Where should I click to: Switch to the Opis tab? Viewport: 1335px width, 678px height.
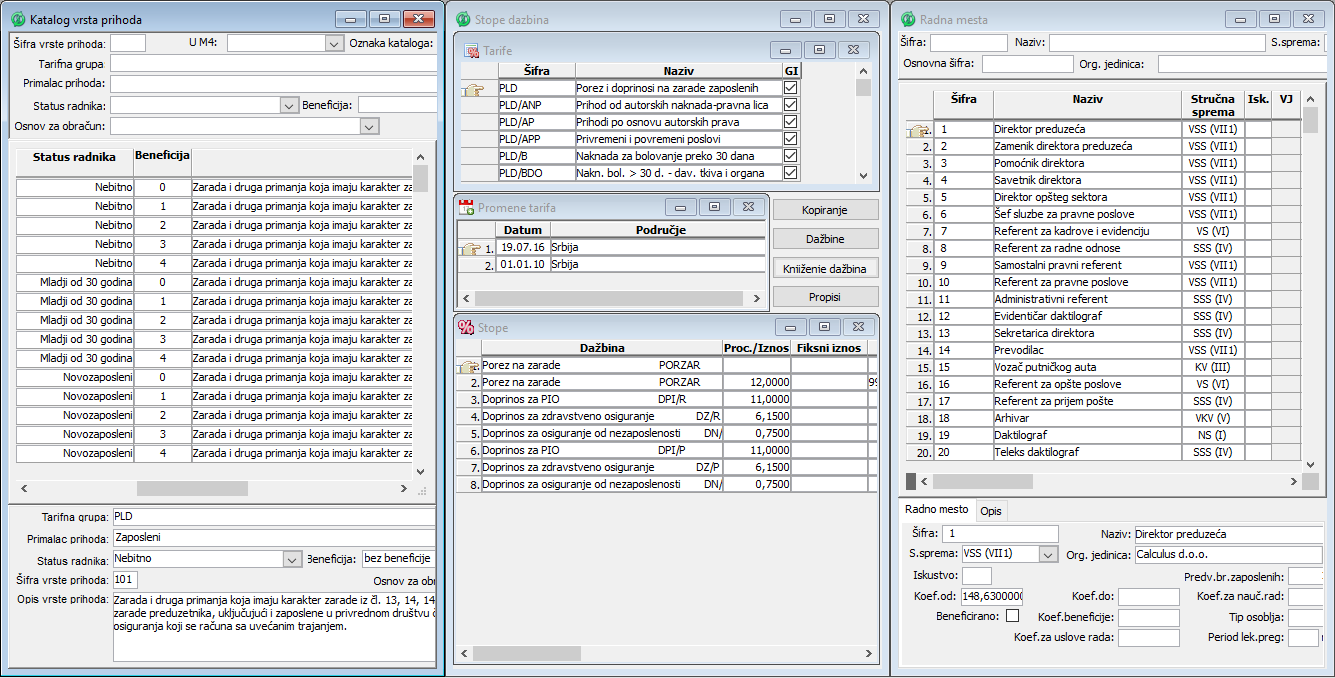point(990,511)
